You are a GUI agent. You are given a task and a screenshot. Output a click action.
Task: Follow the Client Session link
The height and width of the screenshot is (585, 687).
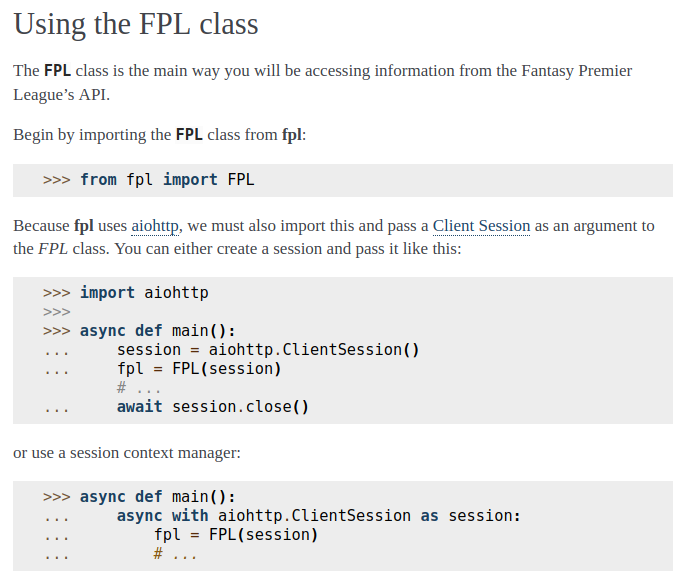(x=482, y=226)
